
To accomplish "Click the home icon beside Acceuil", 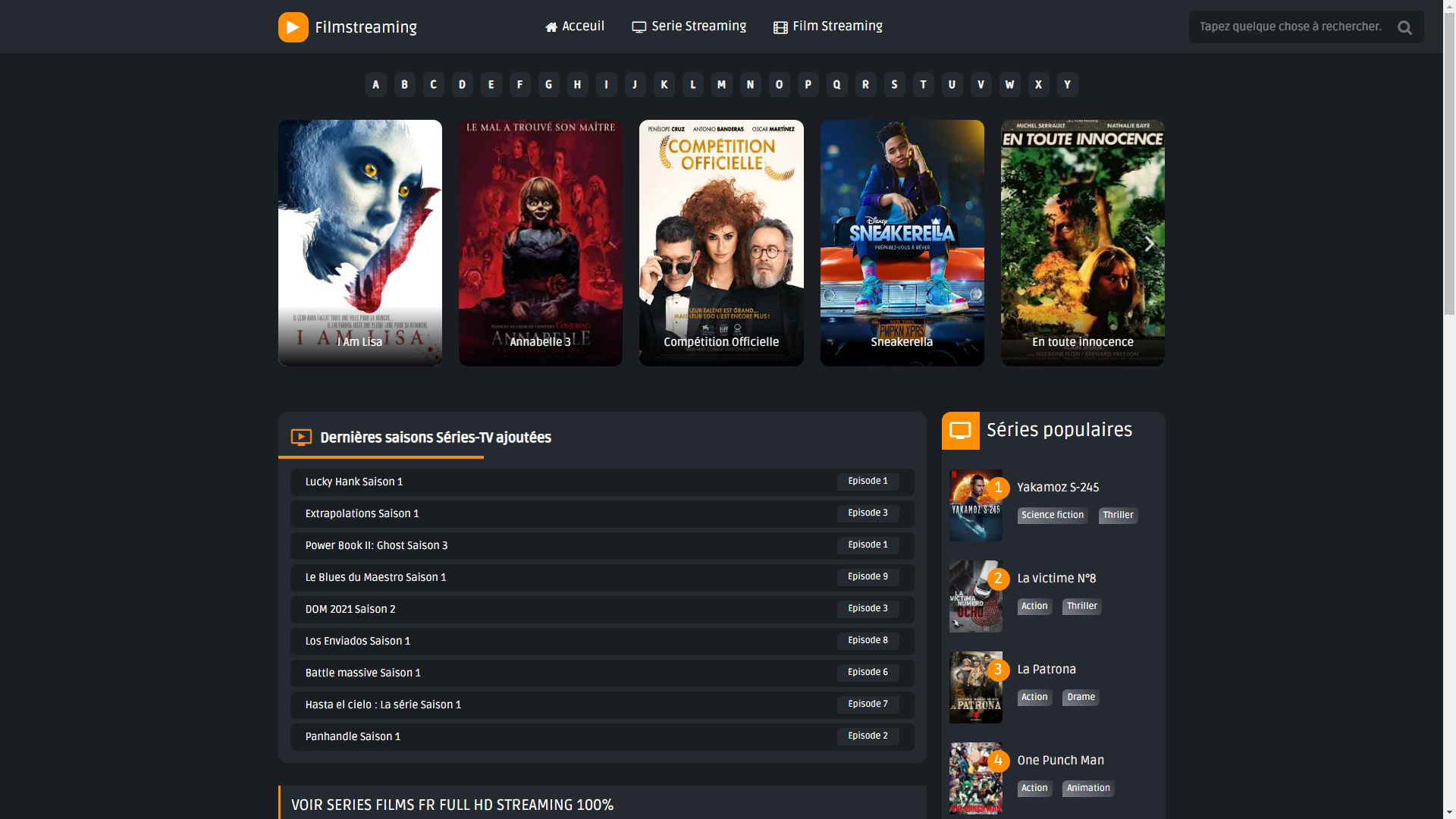I will (551, 27).
